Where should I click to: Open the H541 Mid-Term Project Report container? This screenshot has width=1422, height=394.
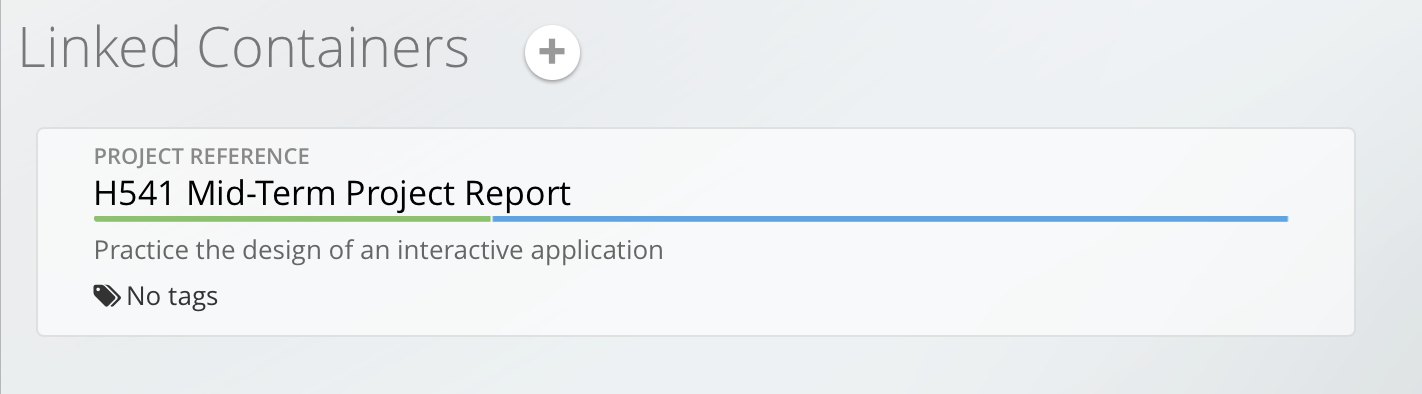[x=332, y=192]
